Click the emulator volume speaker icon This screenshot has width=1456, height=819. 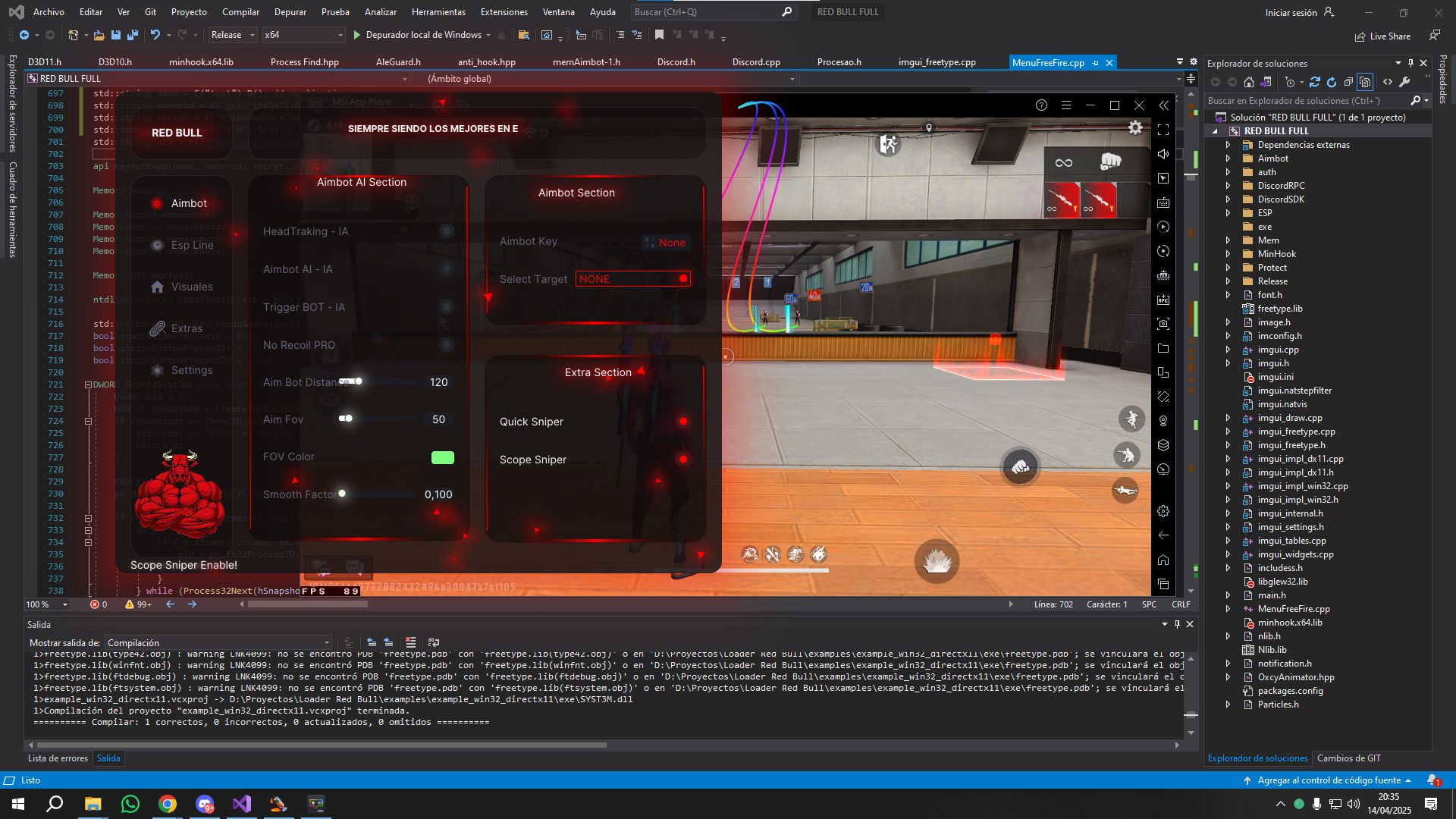[x=1163, y=154]
